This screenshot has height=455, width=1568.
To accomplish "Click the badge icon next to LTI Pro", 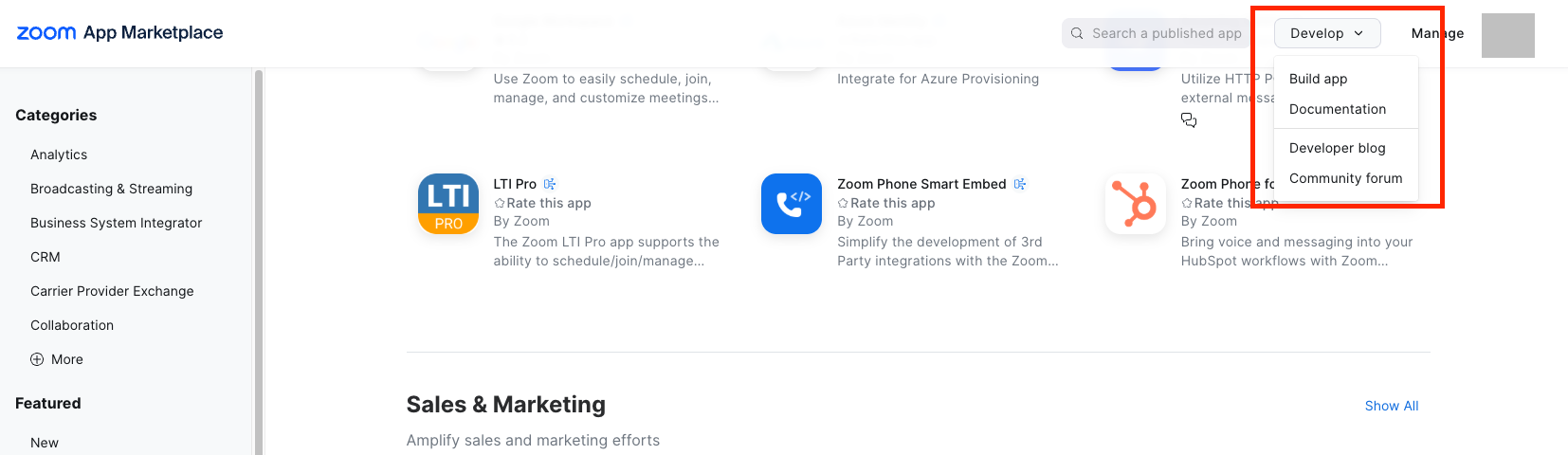I will coord(550,184).
